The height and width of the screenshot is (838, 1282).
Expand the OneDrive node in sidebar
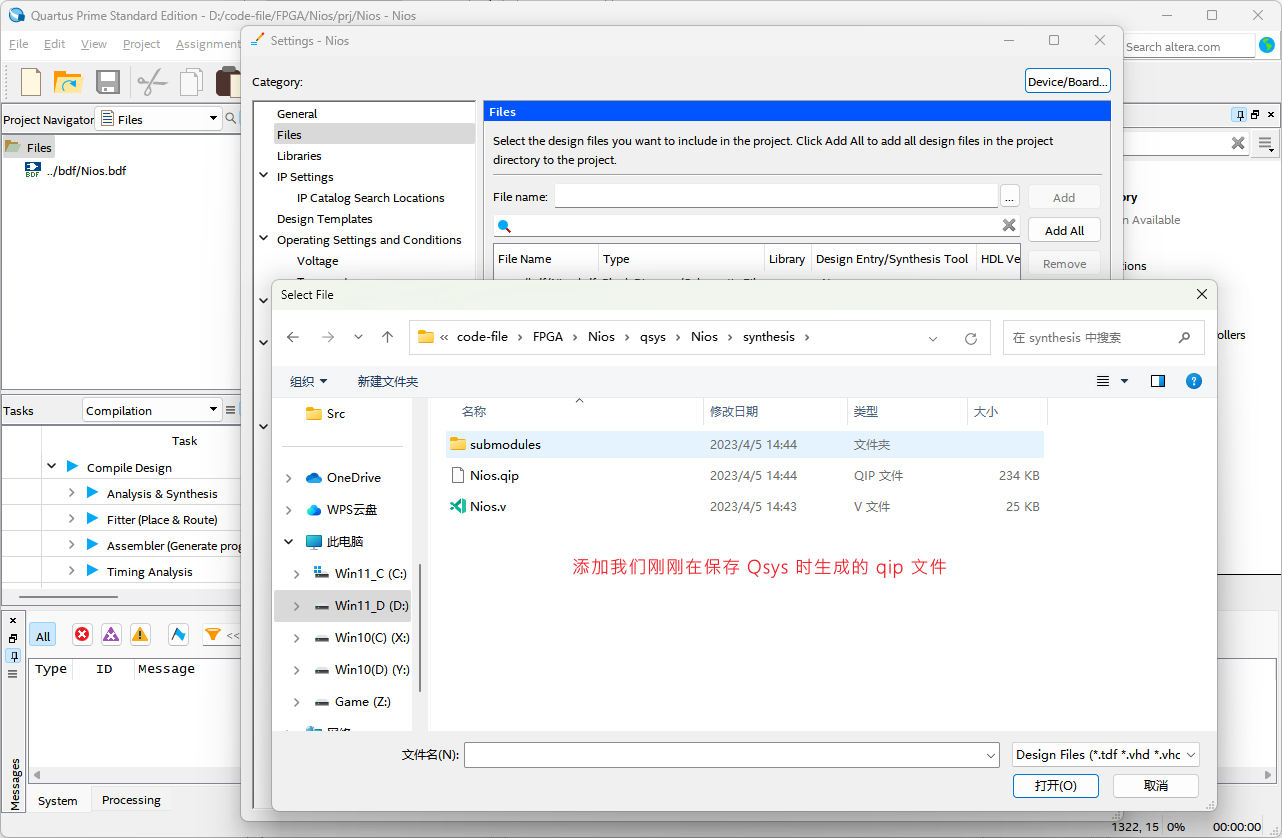click(289, 478)
